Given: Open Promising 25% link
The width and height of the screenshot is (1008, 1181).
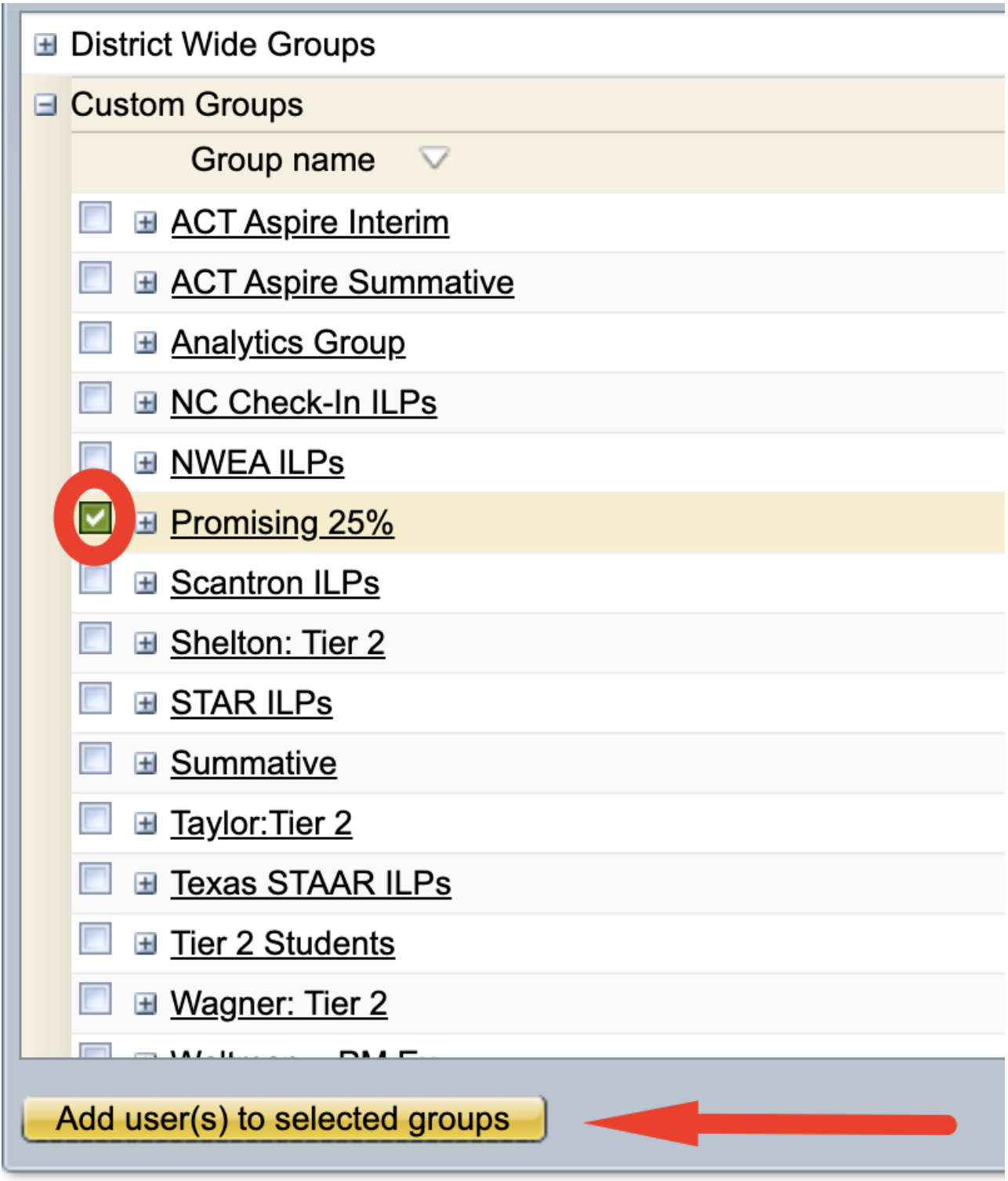Looking at the screenshot, I should click(x=282, y=522).
